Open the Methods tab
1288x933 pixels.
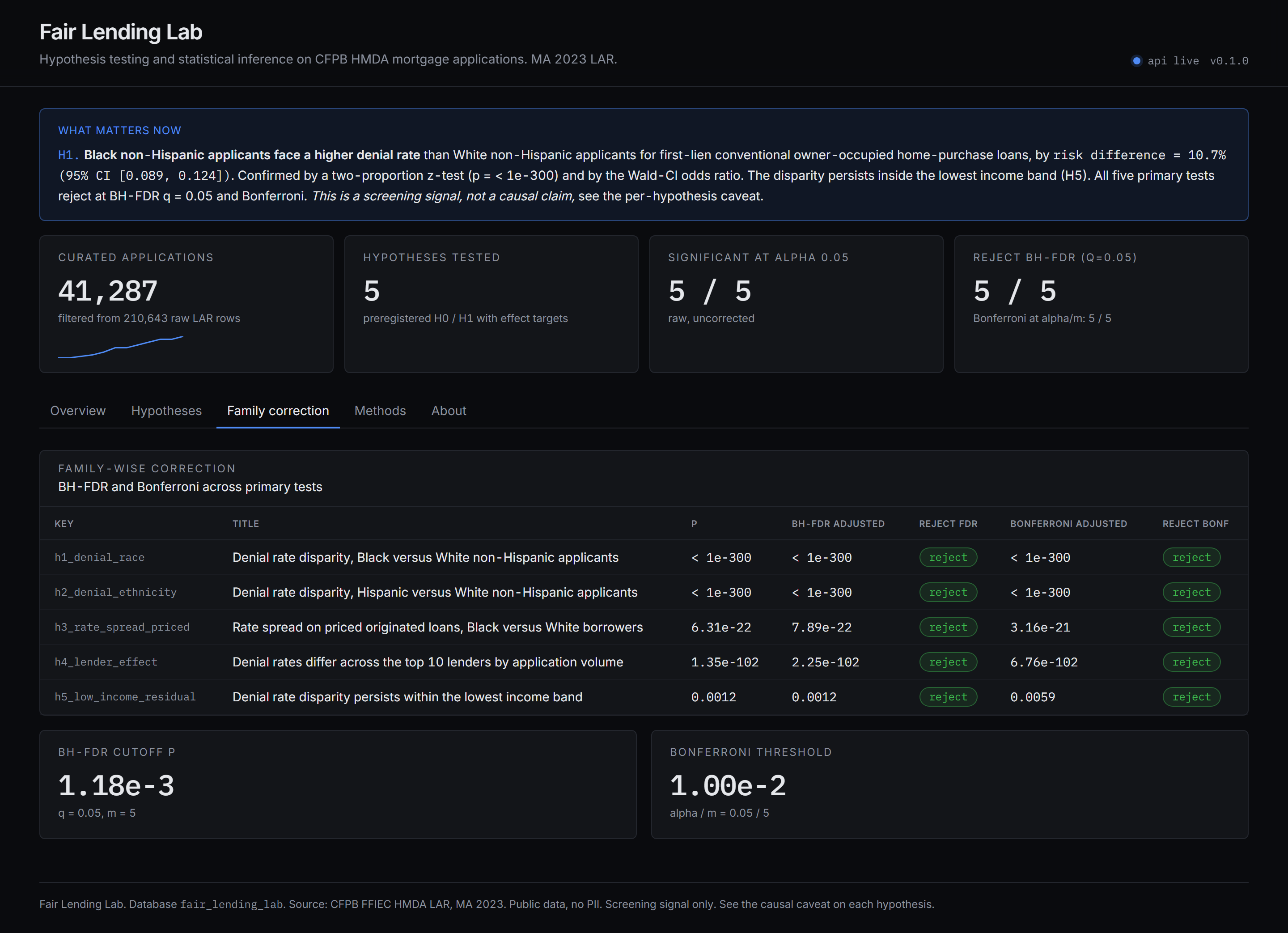point(380,411)
